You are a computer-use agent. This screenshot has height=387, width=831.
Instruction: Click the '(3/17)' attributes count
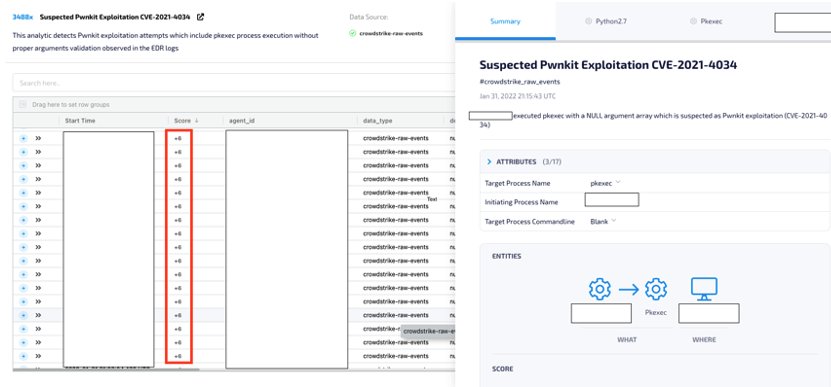[x=551, y=162]
